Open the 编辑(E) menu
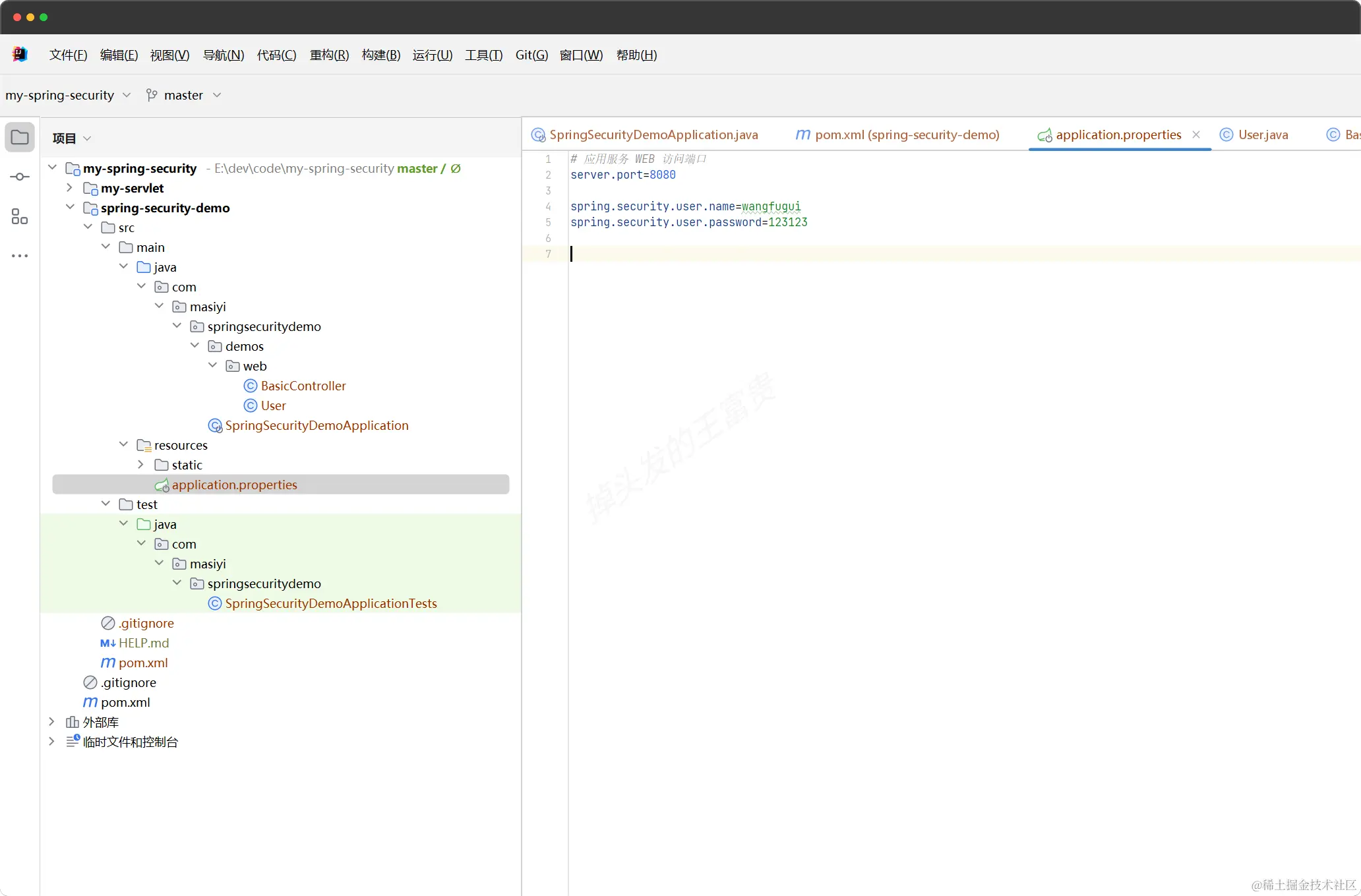Viewport: 1361px width, 896px height. (x=119, y=55)
